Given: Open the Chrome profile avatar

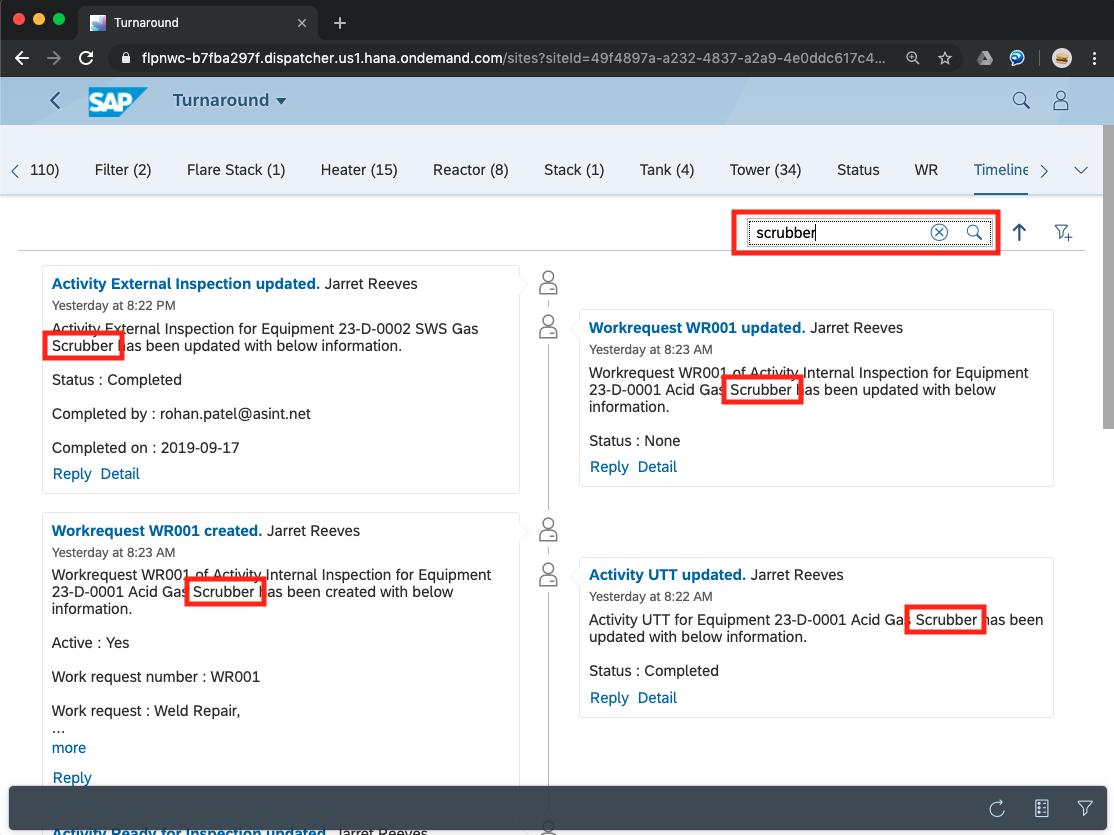Looking at the screenshot, I should (x=1061, y=58).
